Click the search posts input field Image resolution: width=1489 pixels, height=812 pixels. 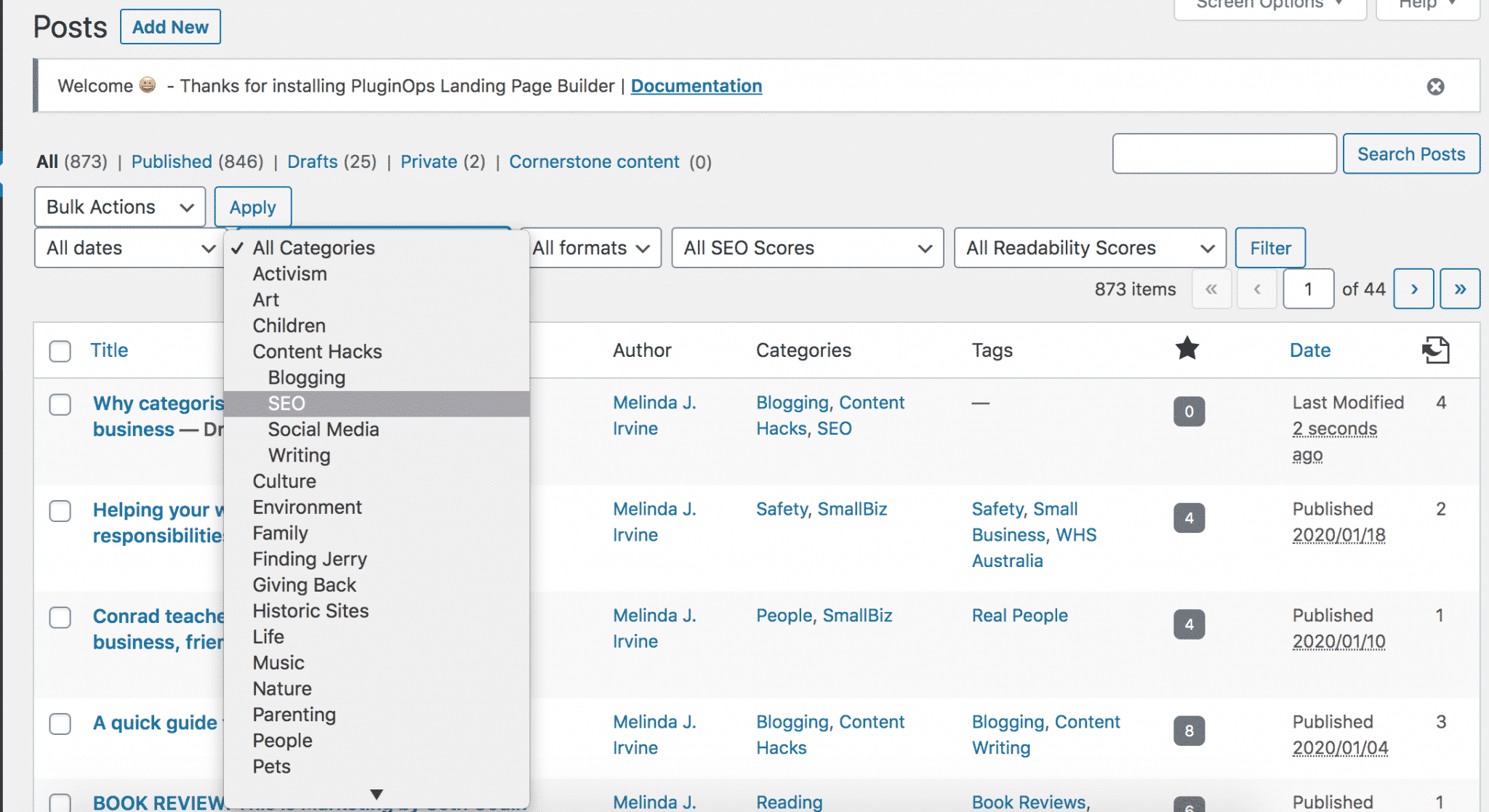(x=1224, y=153)
